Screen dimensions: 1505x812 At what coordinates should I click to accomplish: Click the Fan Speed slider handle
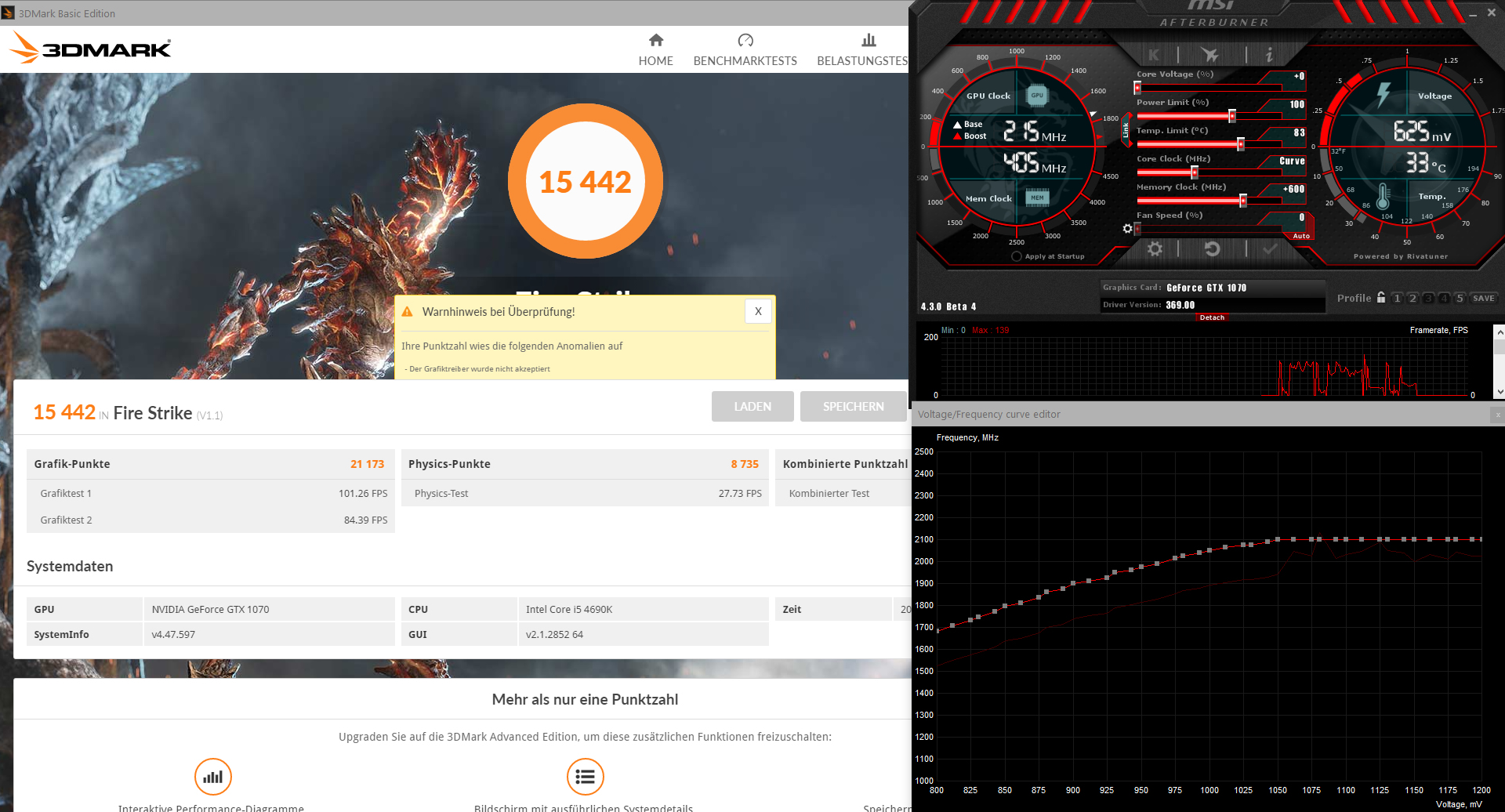pos(1137,229)
